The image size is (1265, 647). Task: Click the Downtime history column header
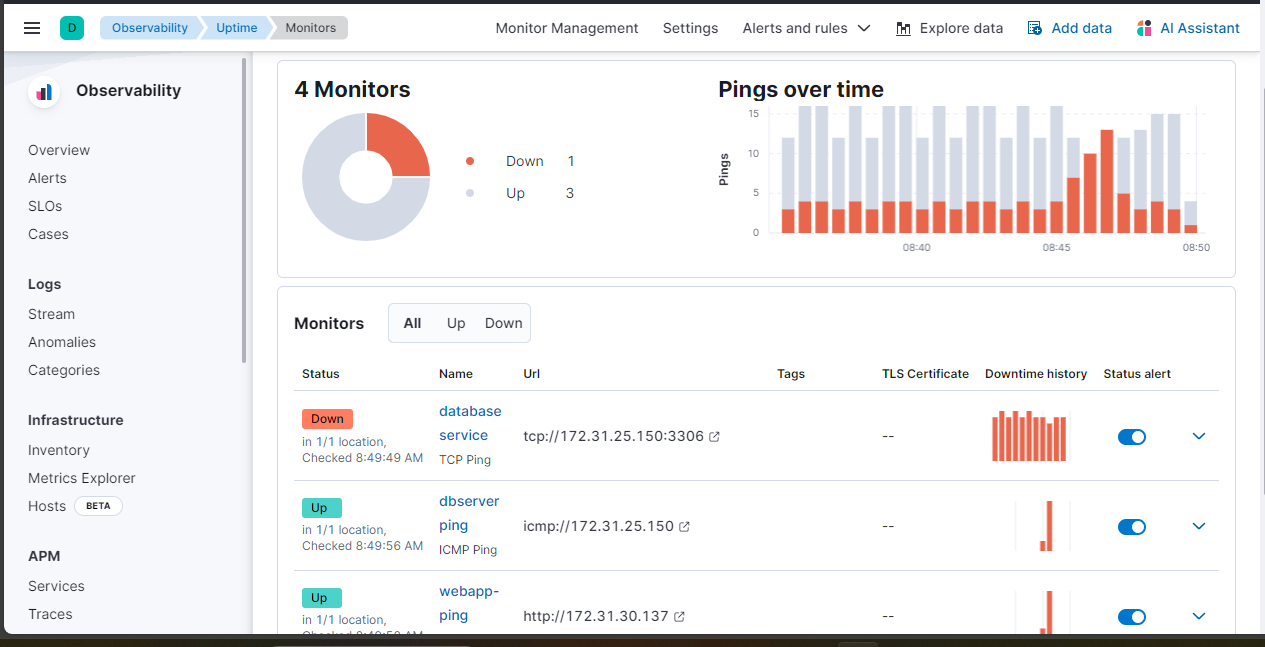1036,374
